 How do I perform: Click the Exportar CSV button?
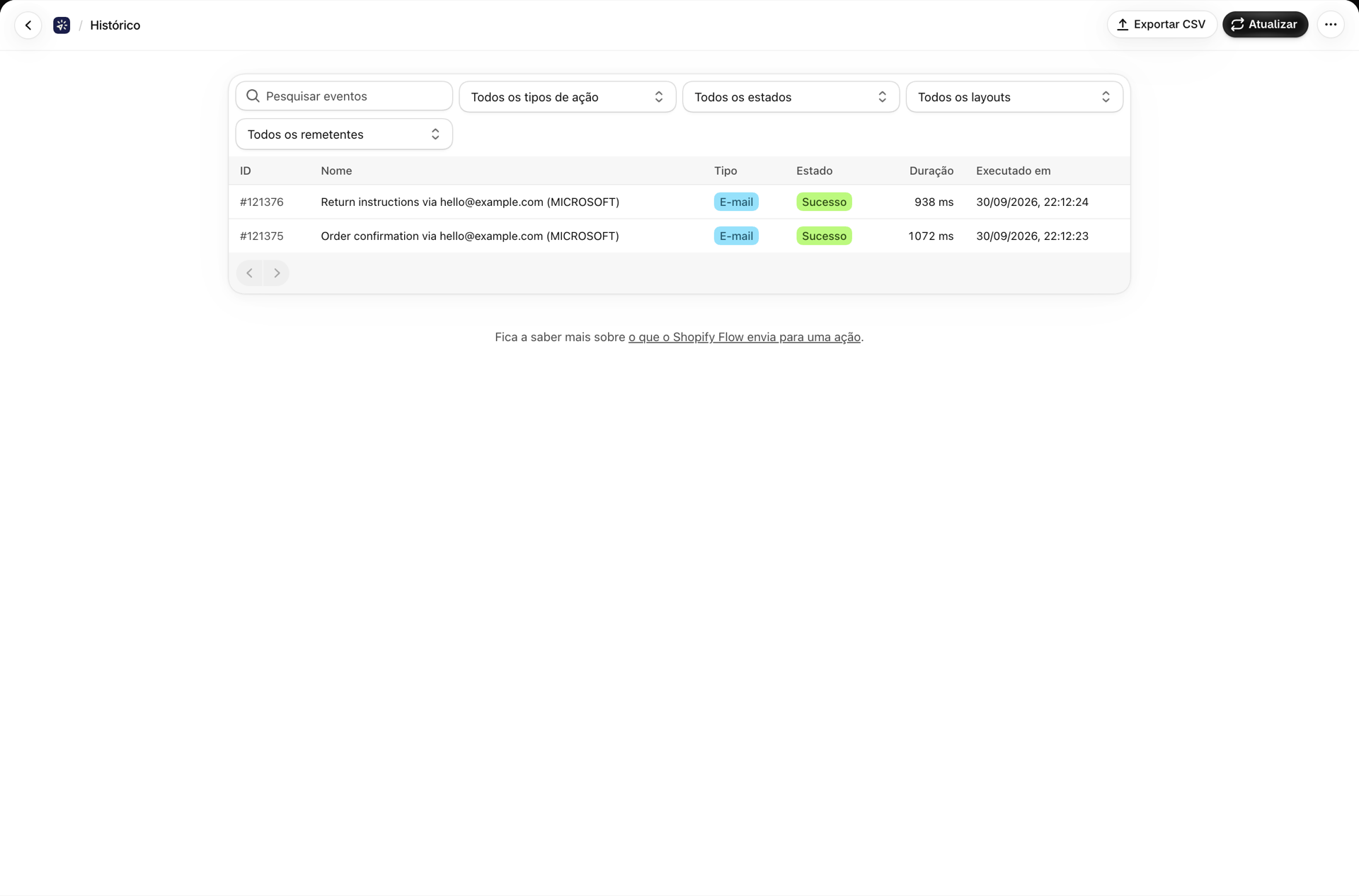[1162, 24]
